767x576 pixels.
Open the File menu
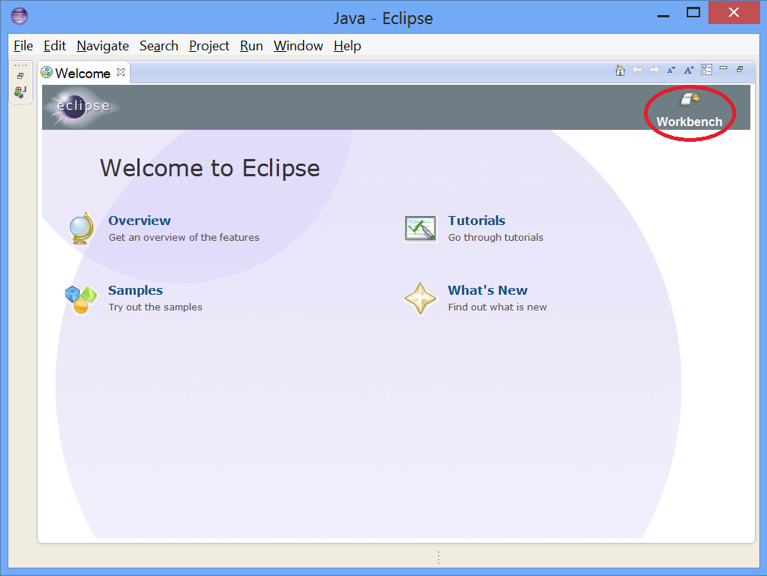[23, 46]
